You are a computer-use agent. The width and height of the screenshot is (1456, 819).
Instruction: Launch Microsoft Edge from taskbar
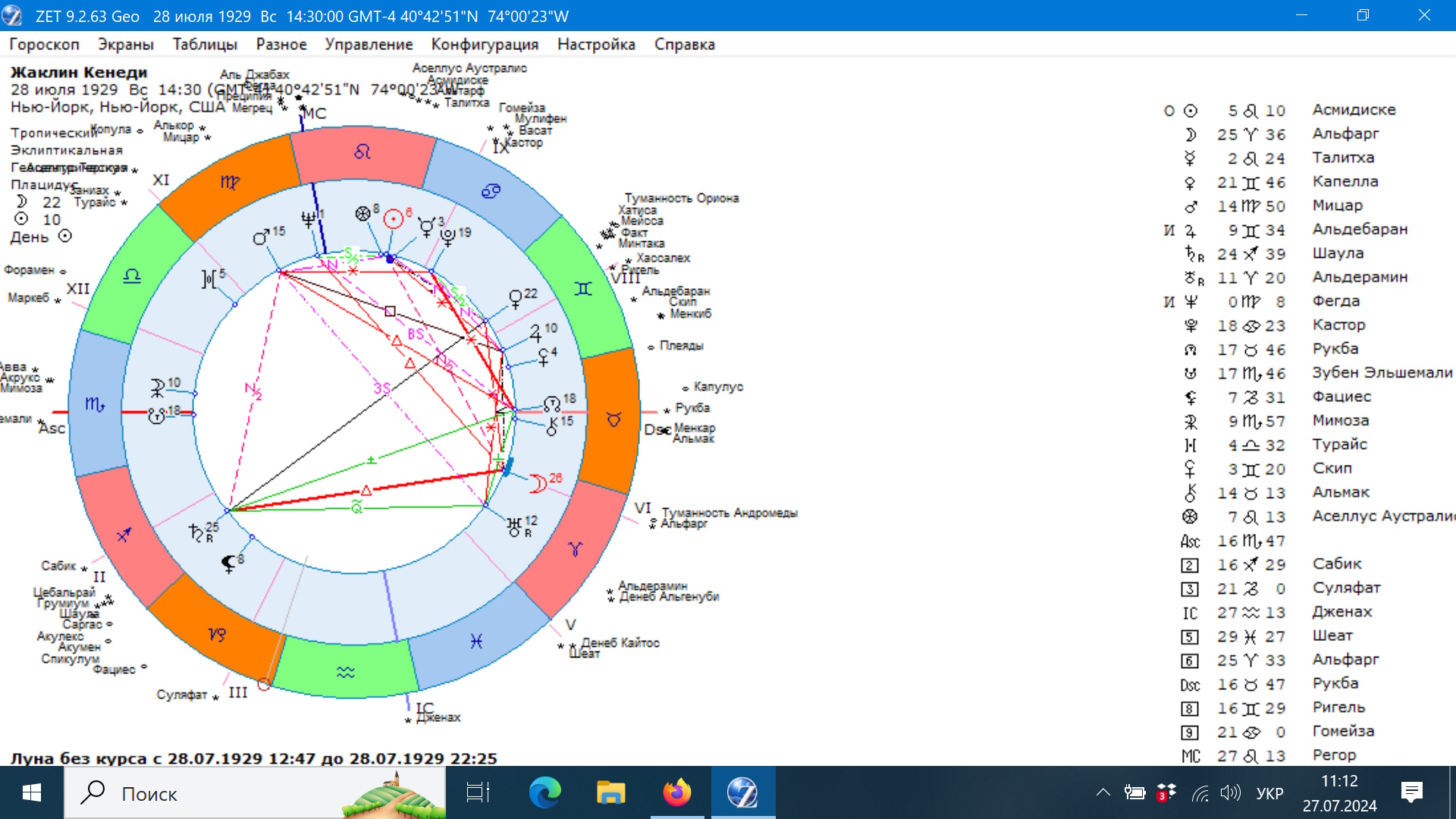(x=544, y=793)
